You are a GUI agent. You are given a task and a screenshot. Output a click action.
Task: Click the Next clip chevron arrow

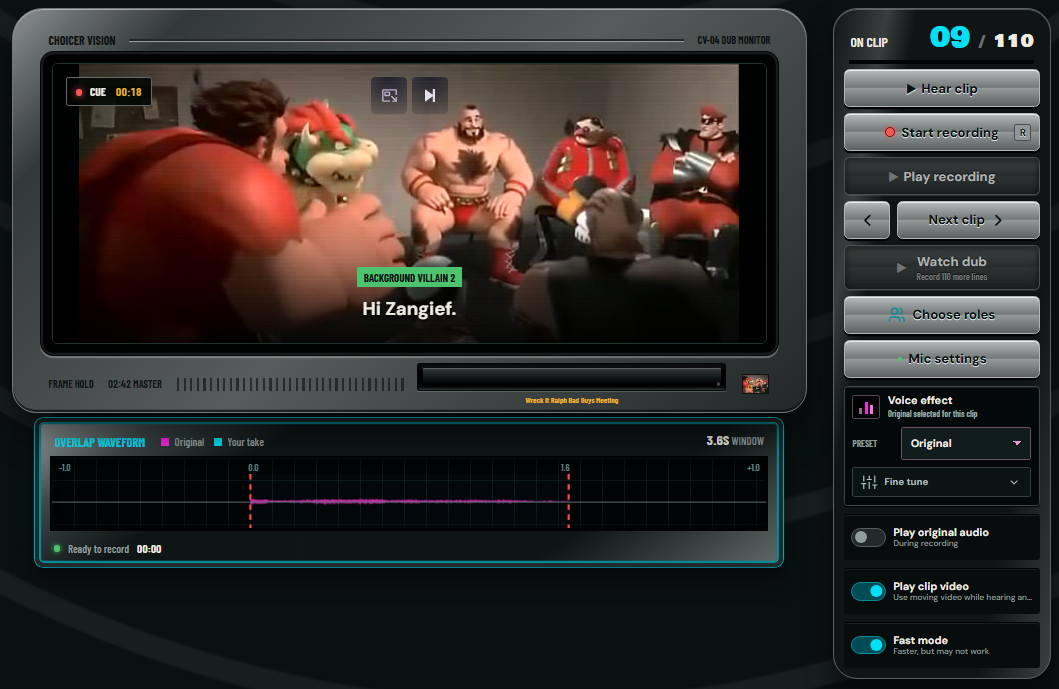[998, 220]
